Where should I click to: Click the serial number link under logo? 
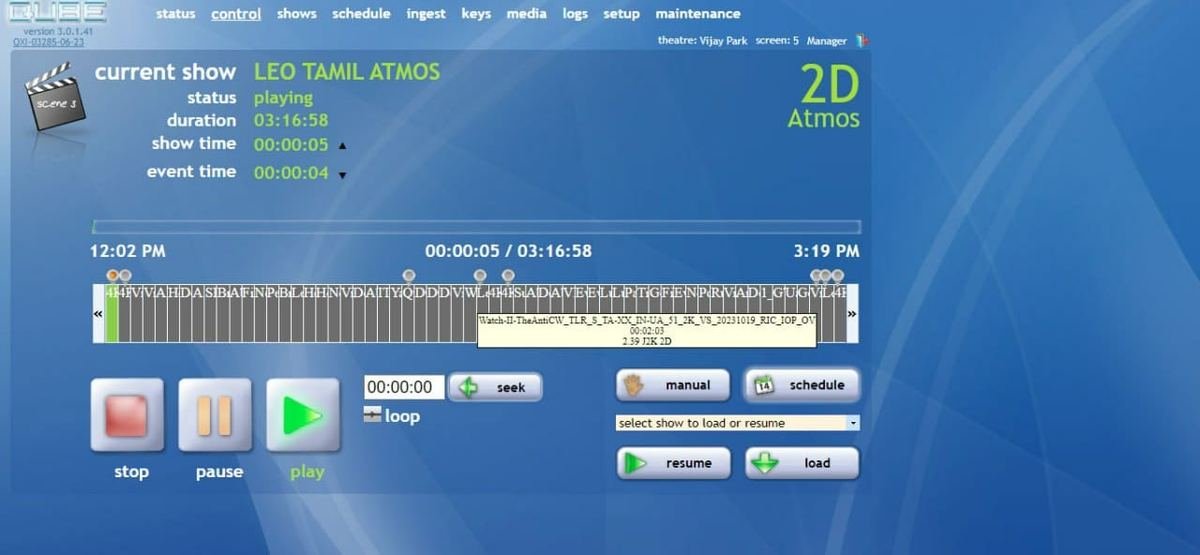[x=48, y=42]
